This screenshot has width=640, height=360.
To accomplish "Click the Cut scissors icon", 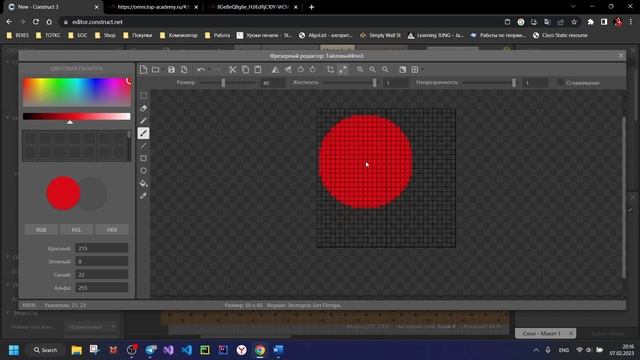I will (x=232, y=70).
